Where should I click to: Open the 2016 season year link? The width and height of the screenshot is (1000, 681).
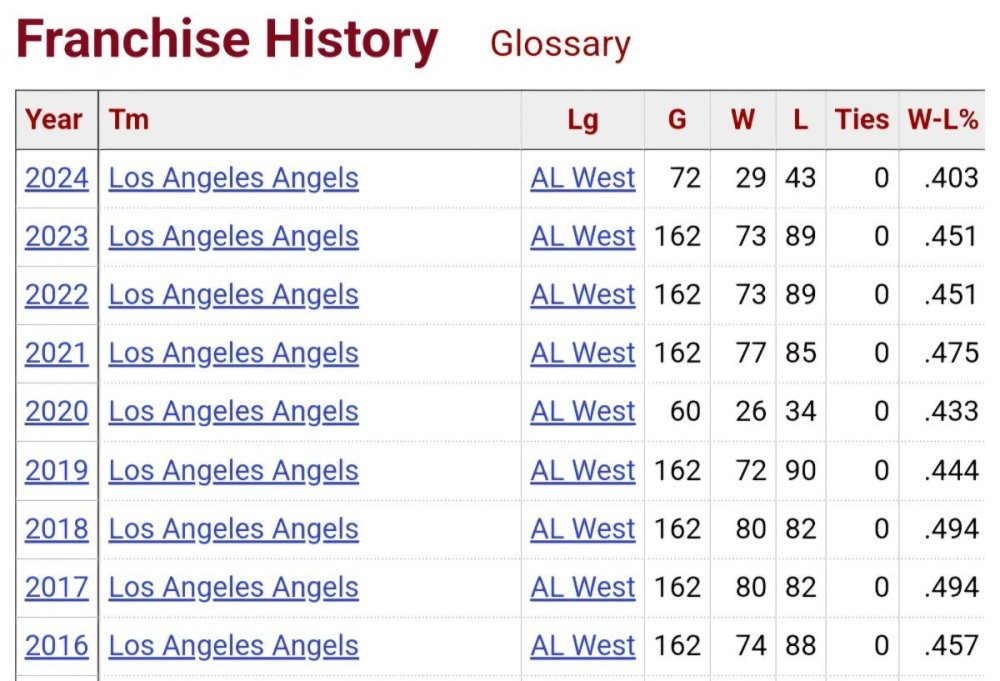click(57, 646)
